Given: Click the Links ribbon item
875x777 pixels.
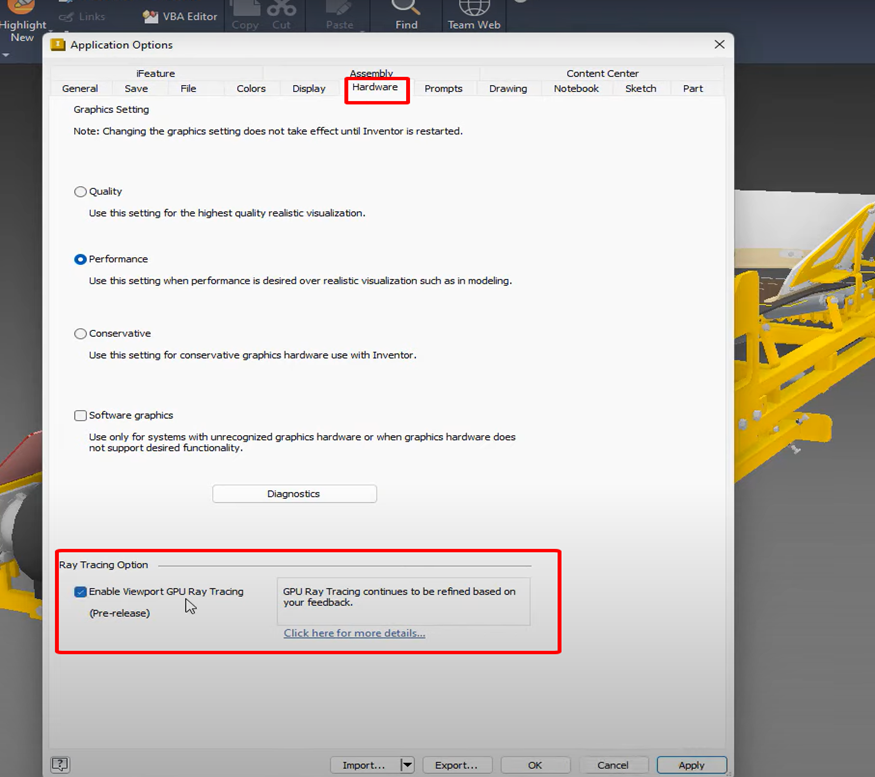Looking at the screenshot, I should [83, 16].
